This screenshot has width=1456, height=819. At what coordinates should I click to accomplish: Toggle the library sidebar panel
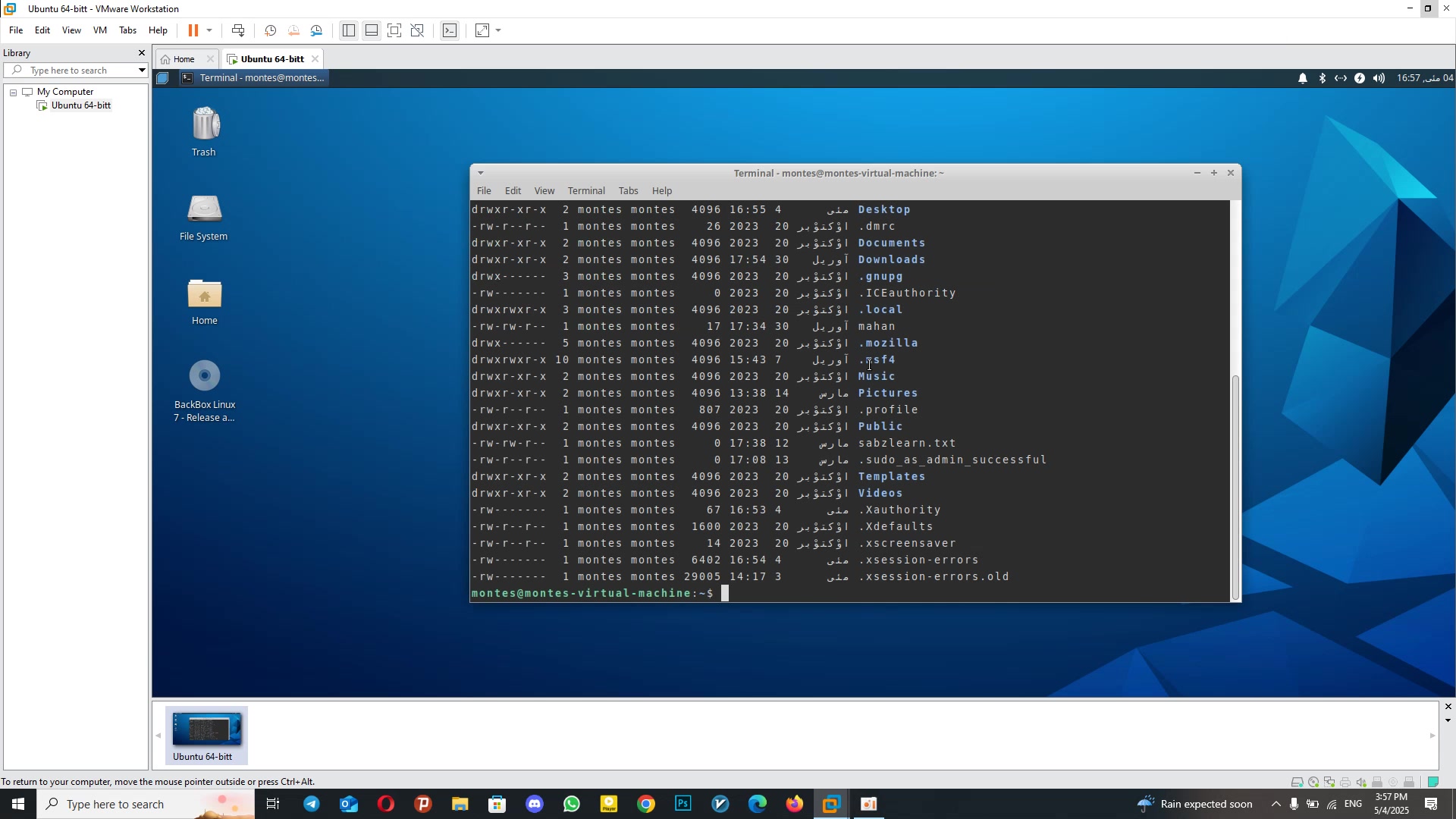coord(348,30)
